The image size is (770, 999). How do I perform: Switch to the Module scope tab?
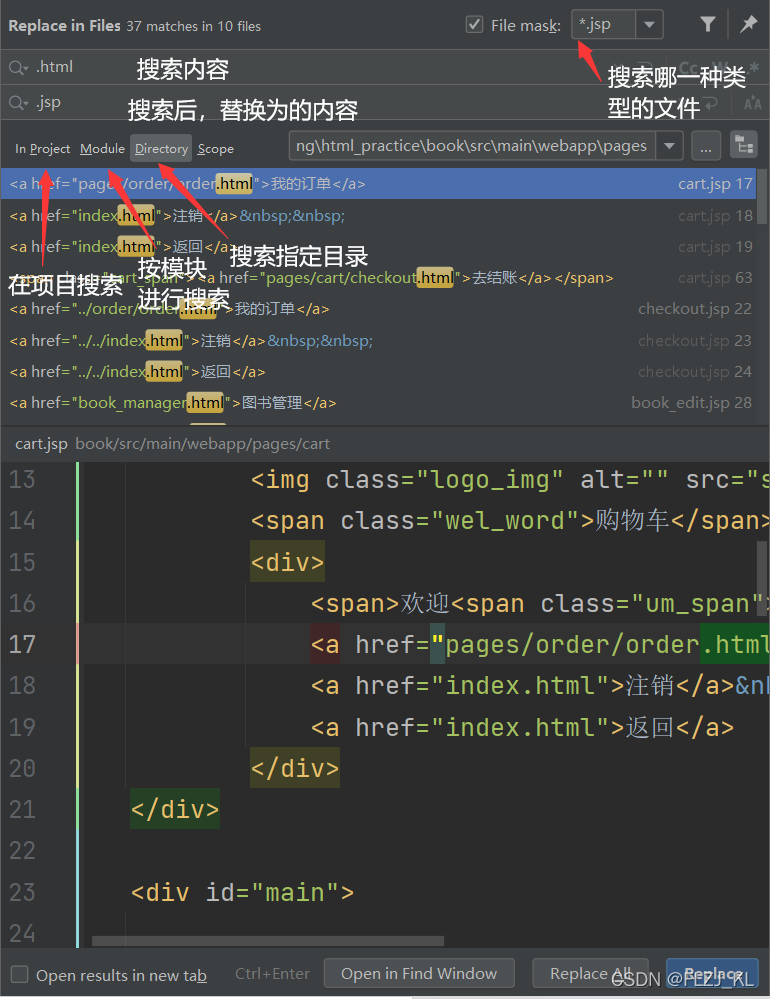[x=103, y=148]
